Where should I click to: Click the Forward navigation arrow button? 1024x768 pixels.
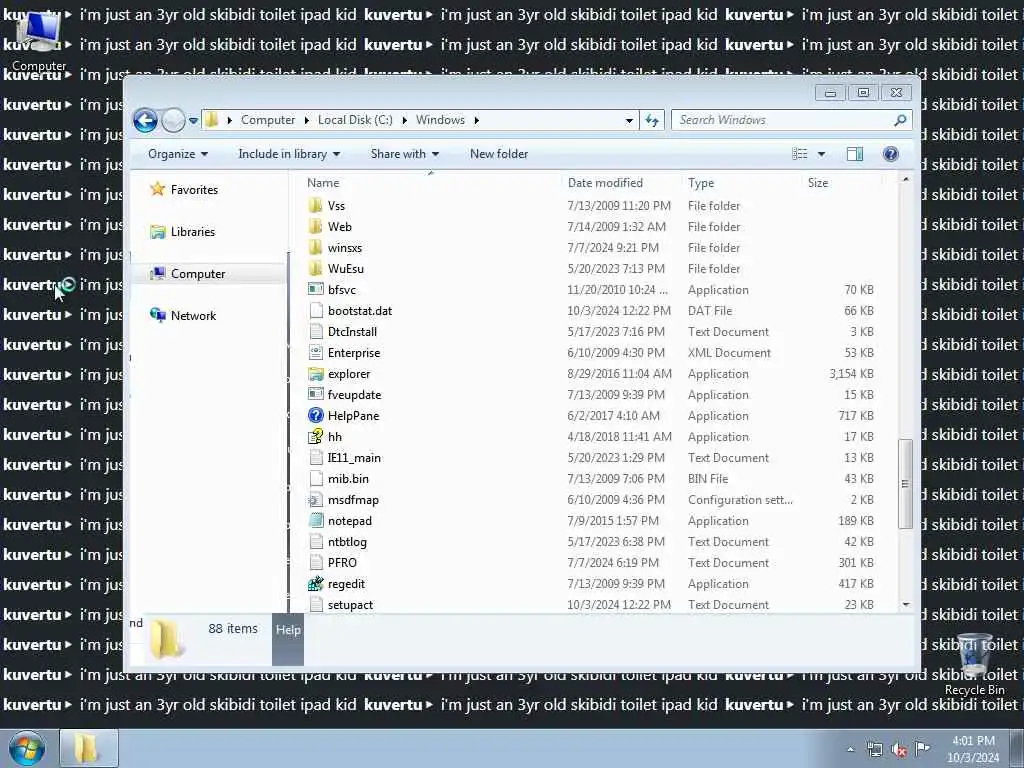173,120
